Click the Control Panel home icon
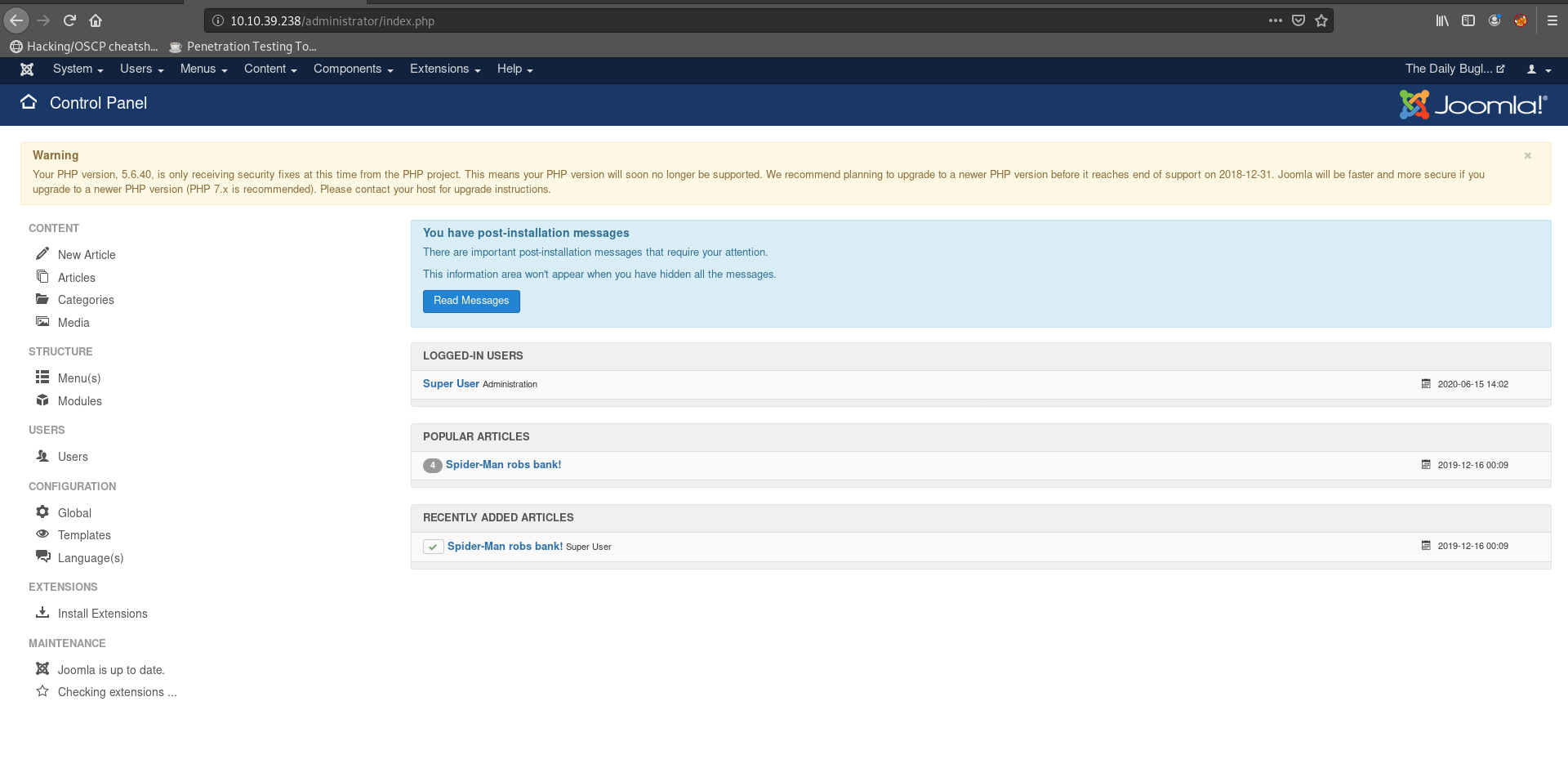The image size is (1568, 764). 29,102
